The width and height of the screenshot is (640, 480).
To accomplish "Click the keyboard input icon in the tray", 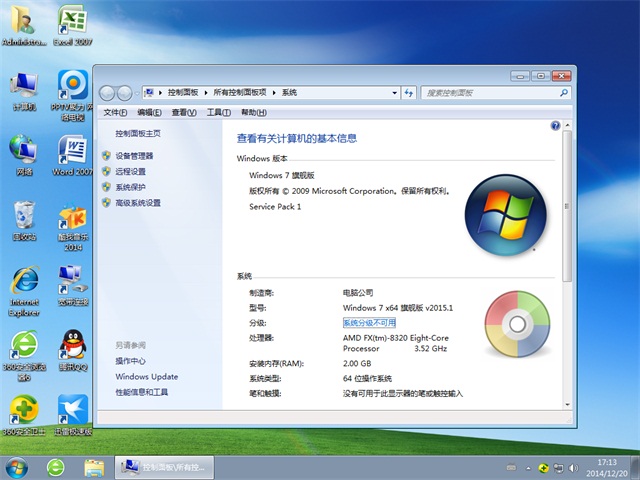I will 511,468.
